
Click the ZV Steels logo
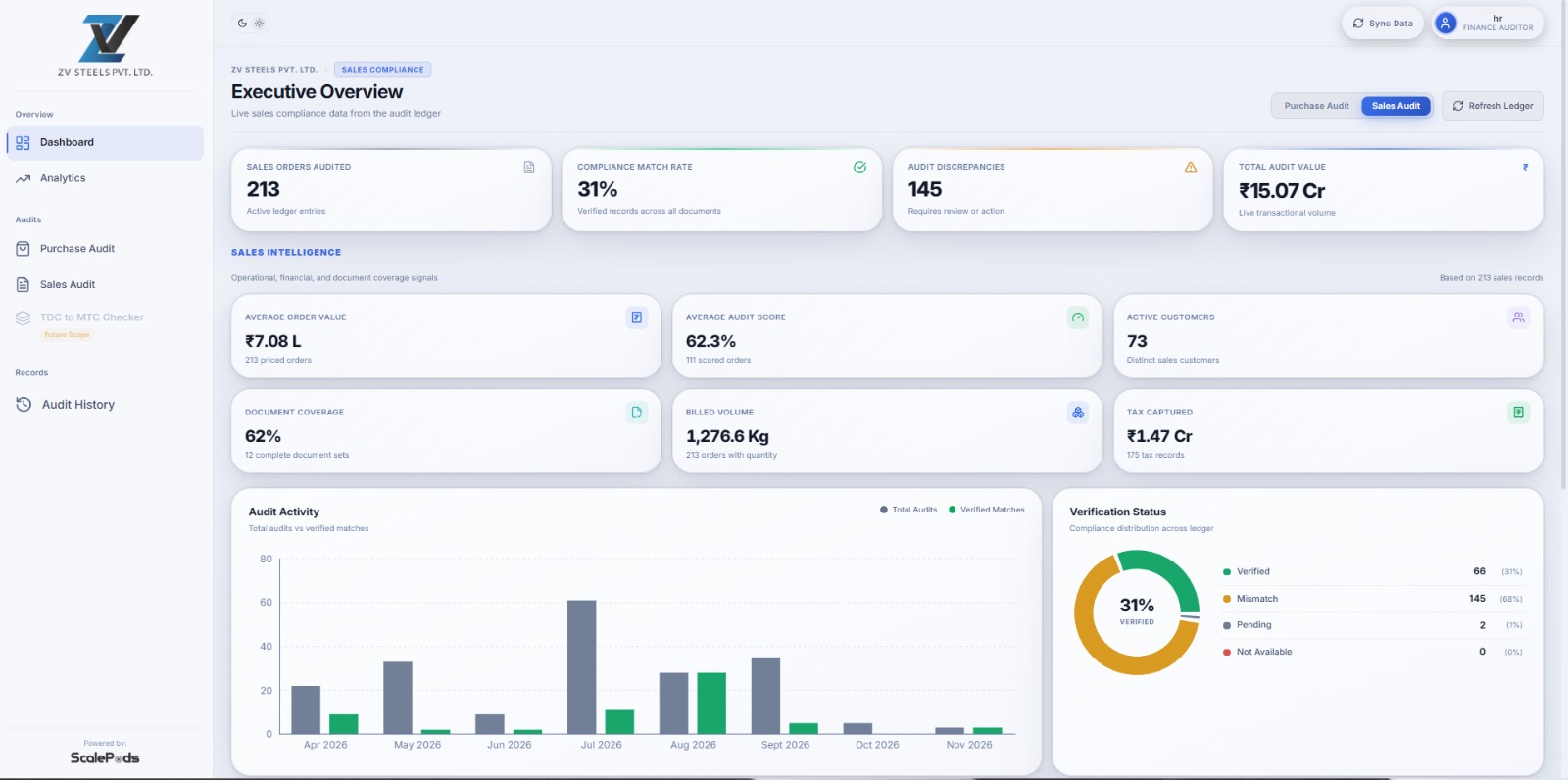(106, 45)
